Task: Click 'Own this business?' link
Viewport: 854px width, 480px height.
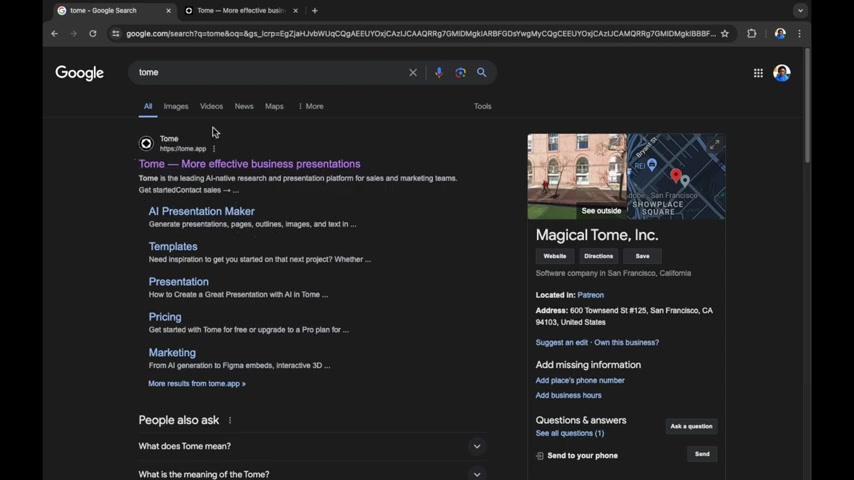Action: (627, 343)
